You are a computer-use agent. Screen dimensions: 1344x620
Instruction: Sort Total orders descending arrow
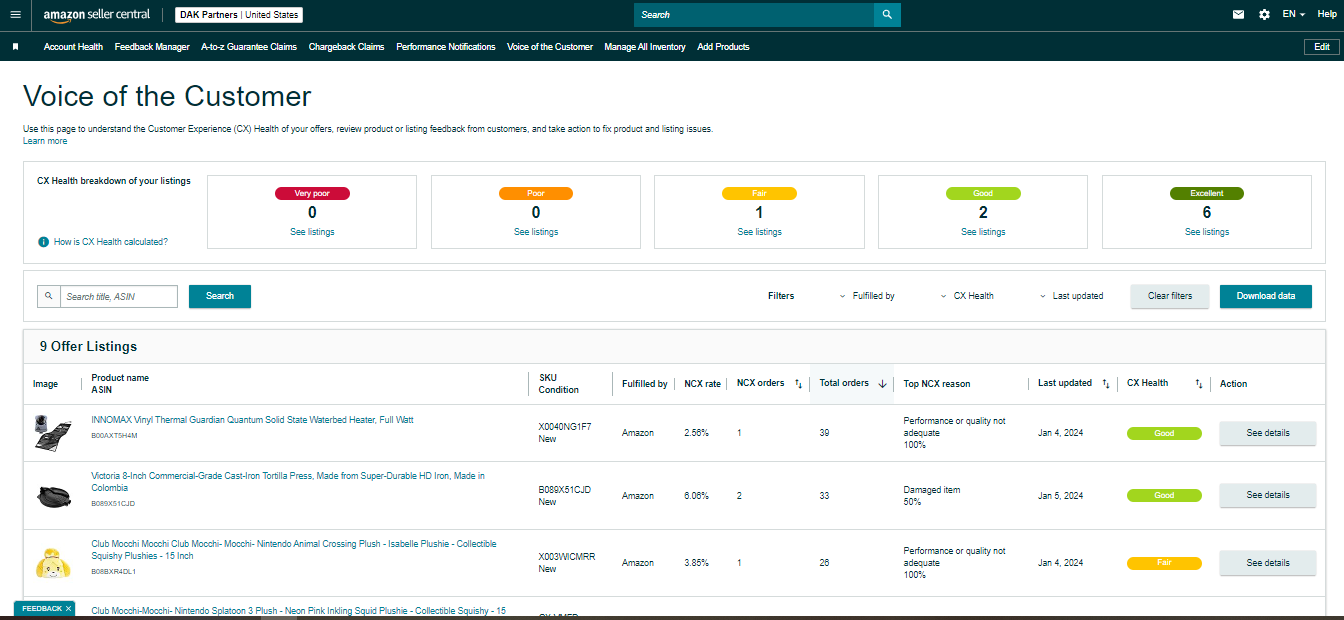click(x=882, y=384)
